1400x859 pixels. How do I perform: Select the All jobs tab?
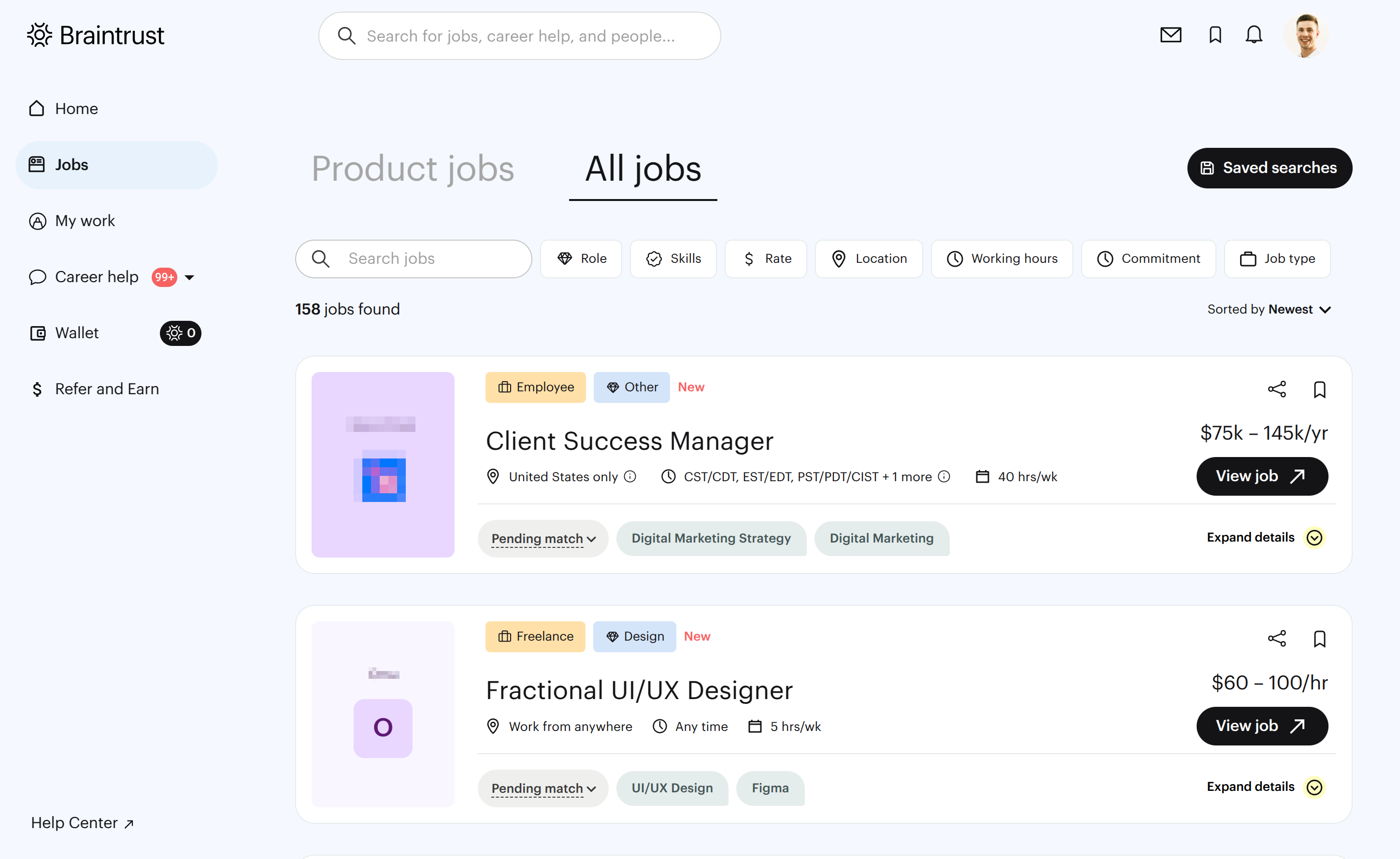(642, 169)
